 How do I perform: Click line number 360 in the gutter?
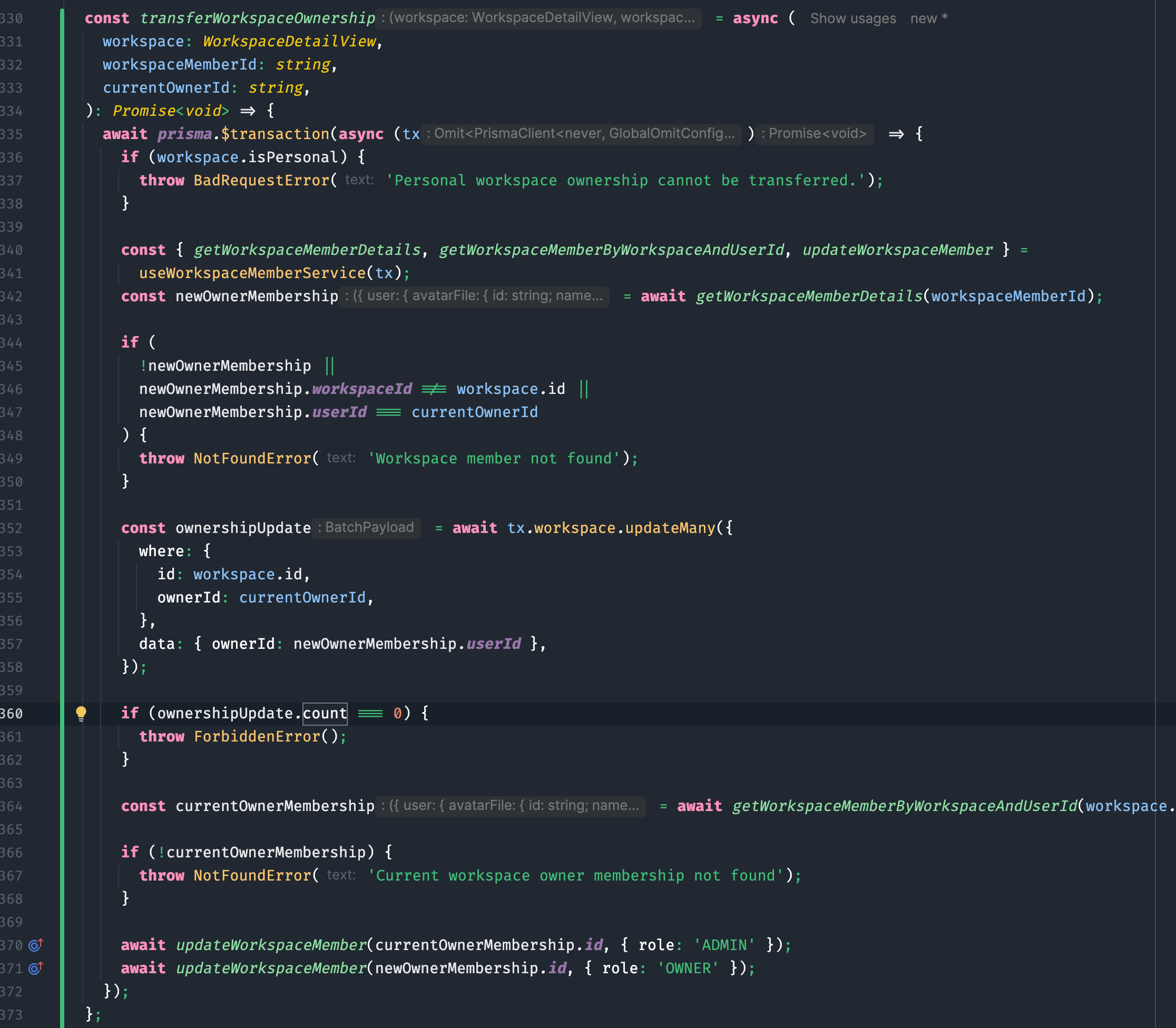pos(12,714)
